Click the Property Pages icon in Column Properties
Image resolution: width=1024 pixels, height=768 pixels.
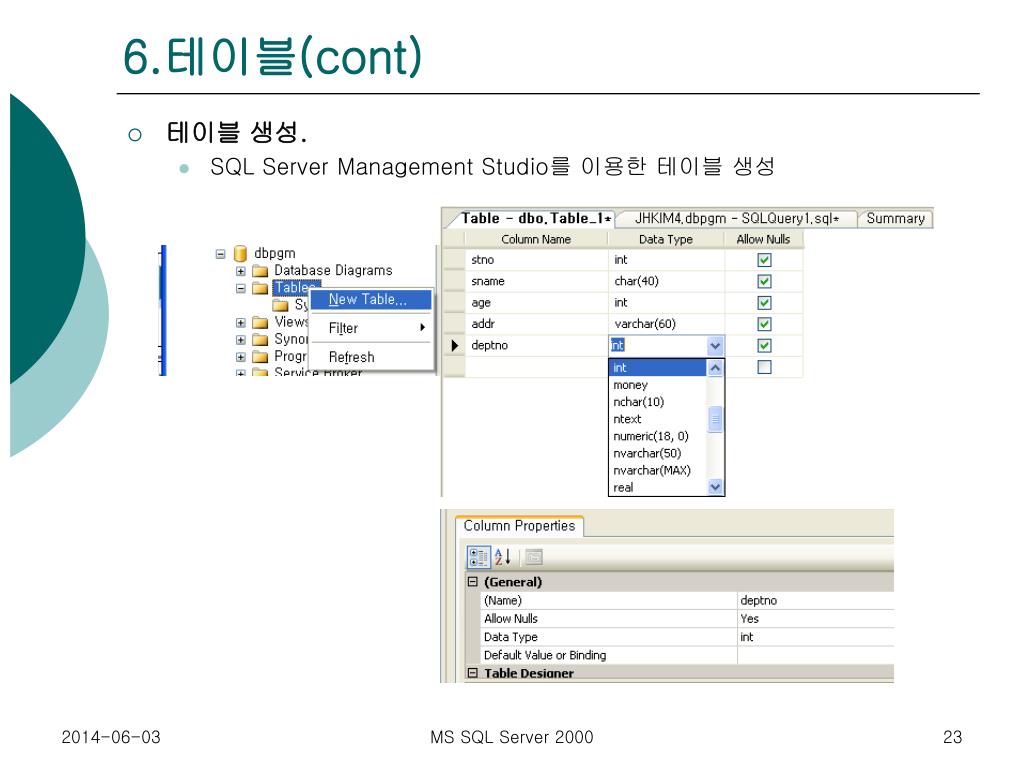click(x=534, y=557)
